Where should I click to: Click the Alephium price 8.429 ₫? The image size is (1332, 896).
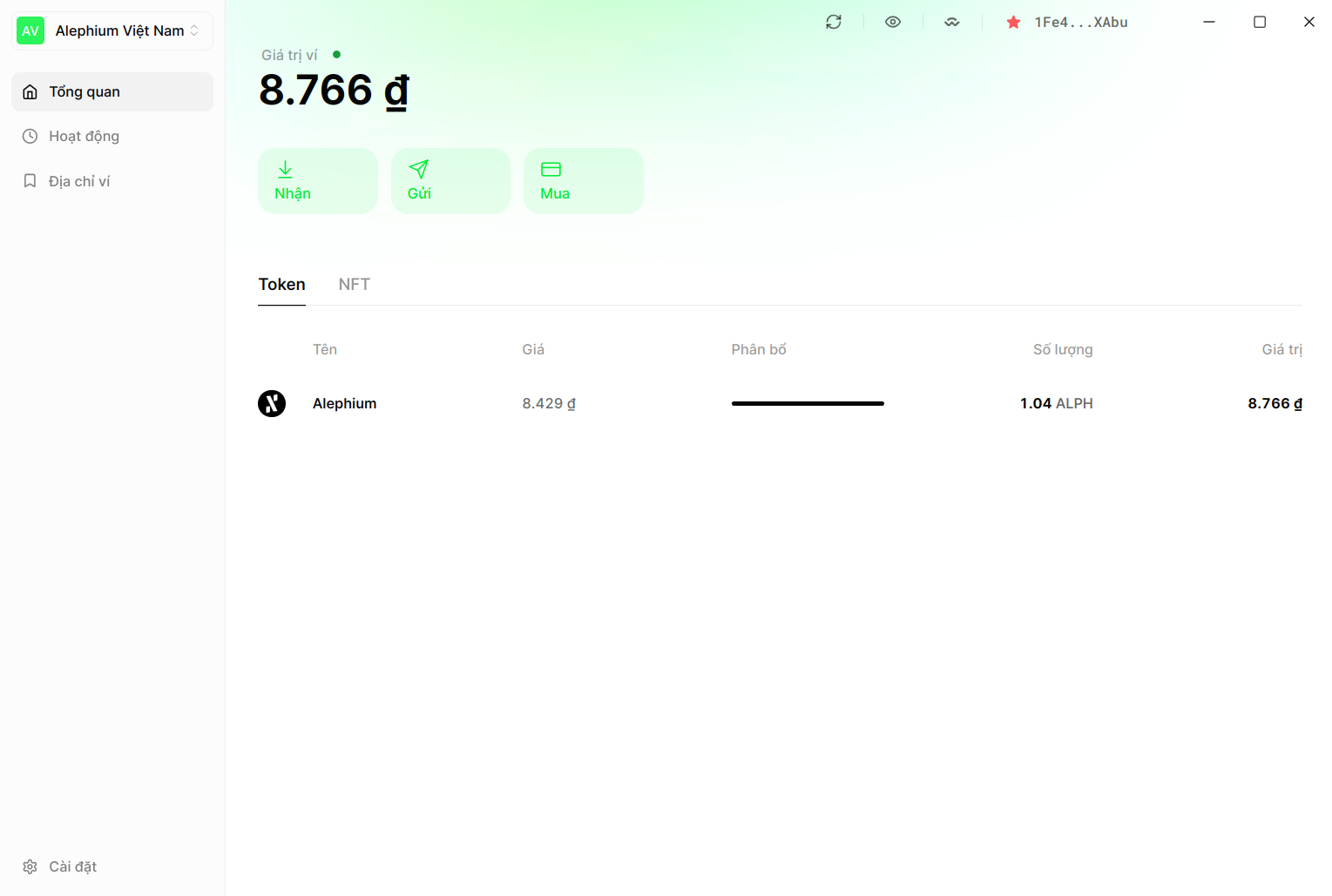pos(549,403)
